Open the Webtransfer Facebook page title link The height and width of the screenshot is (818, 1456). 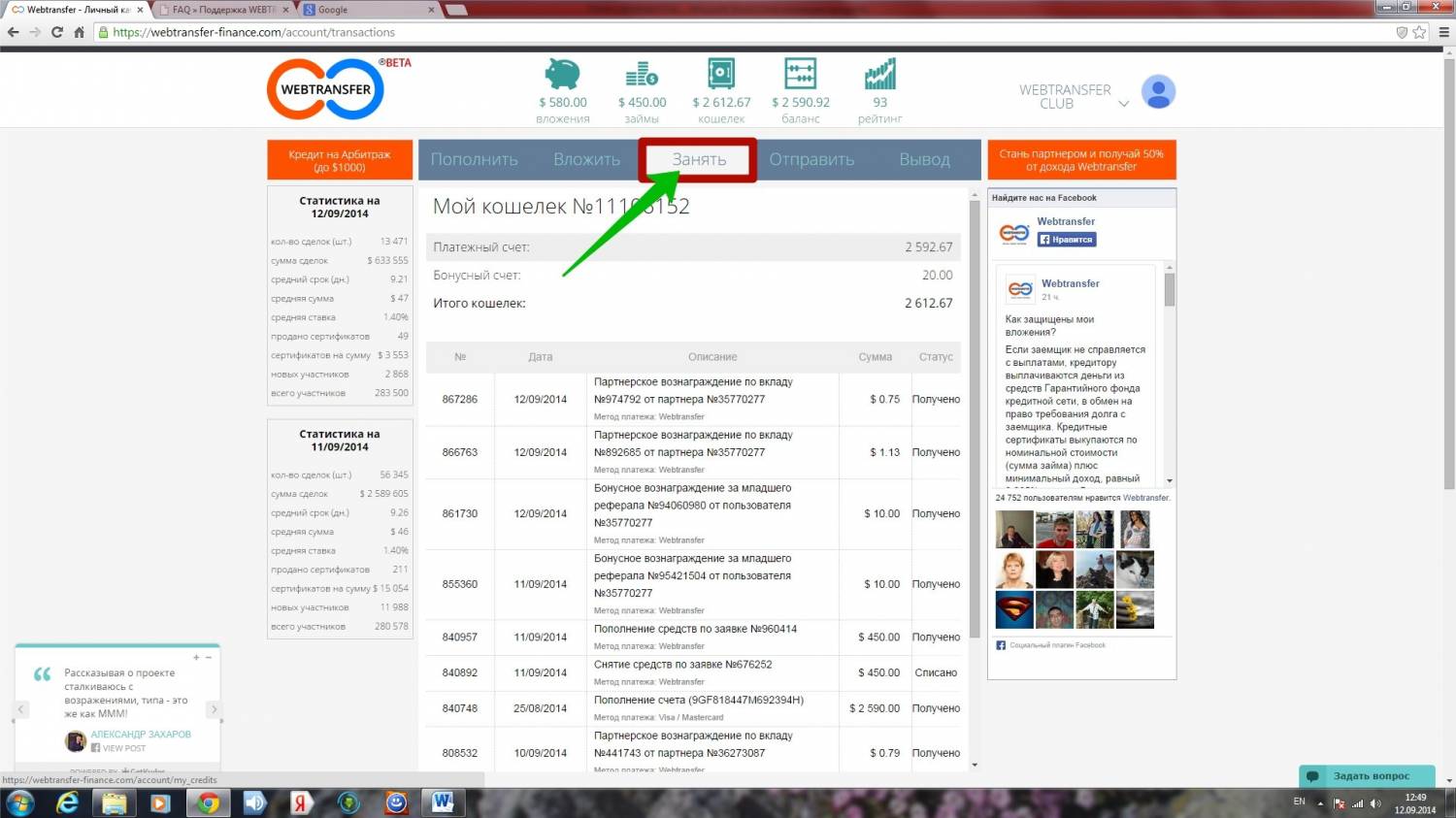click(1066, 221)
